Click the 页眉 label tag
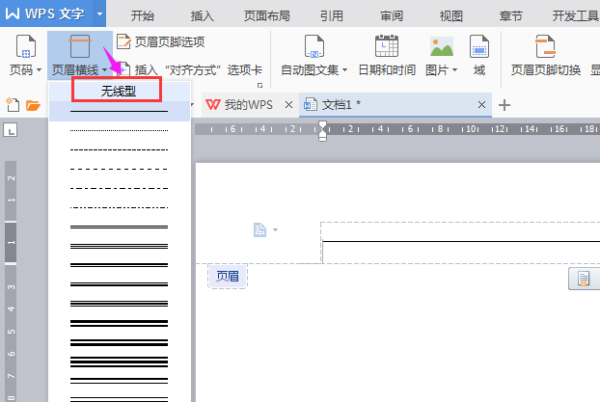 pyautogui.click(x=228, y=276)
